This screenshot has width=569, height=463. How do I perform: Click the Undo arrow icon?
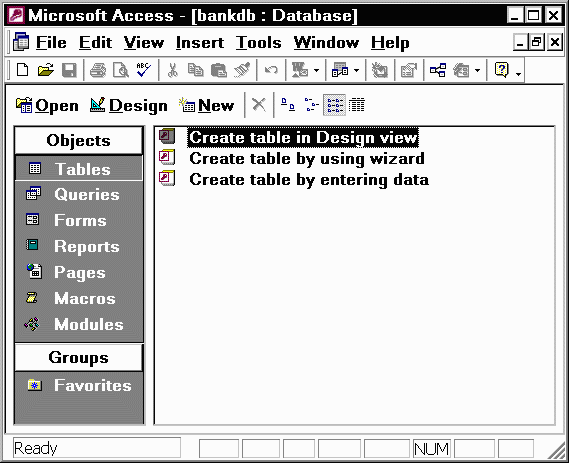[x=271, y=70]
